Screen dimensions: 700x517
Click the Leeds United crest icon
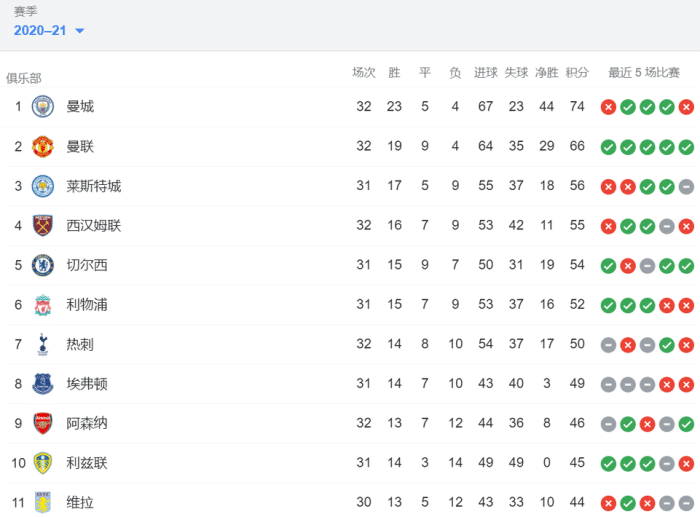tap(42, 463)
